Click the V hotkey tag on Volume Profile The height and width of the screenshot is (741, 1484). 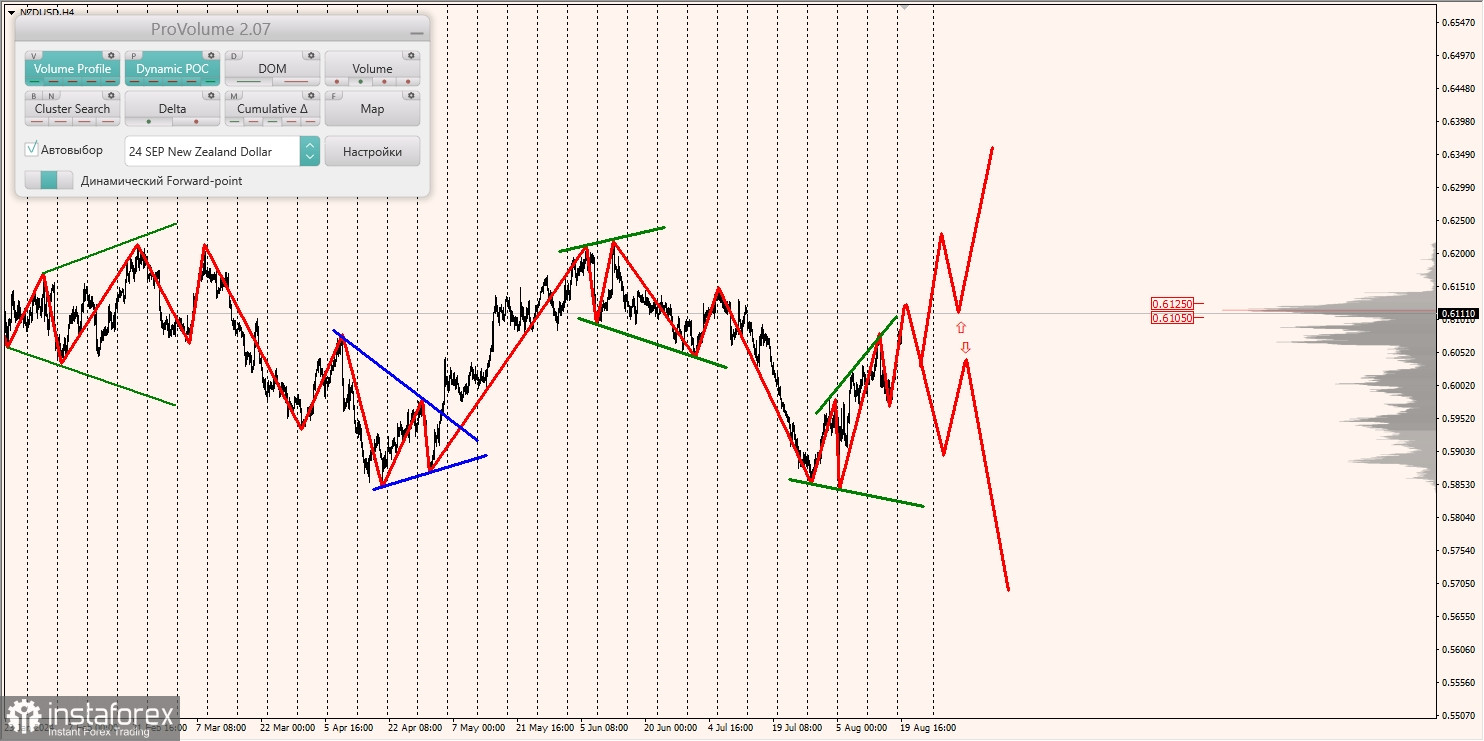tap(34, 56)
